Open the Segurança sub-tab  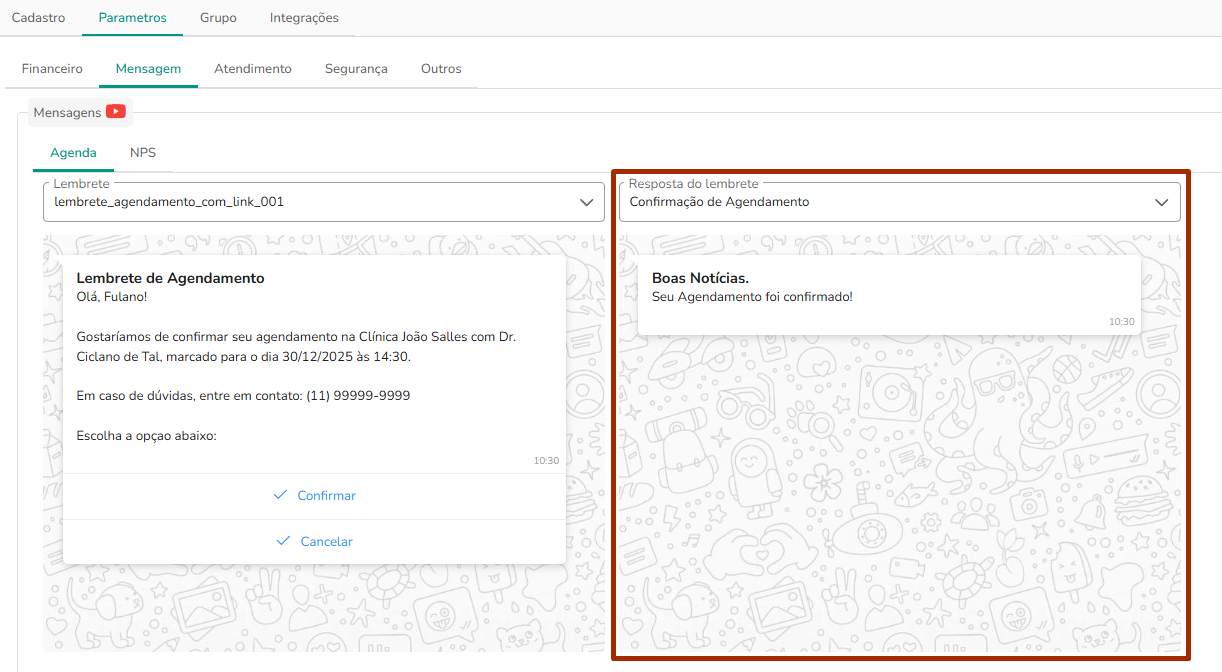pyautogui.click(x=356, y=69)
